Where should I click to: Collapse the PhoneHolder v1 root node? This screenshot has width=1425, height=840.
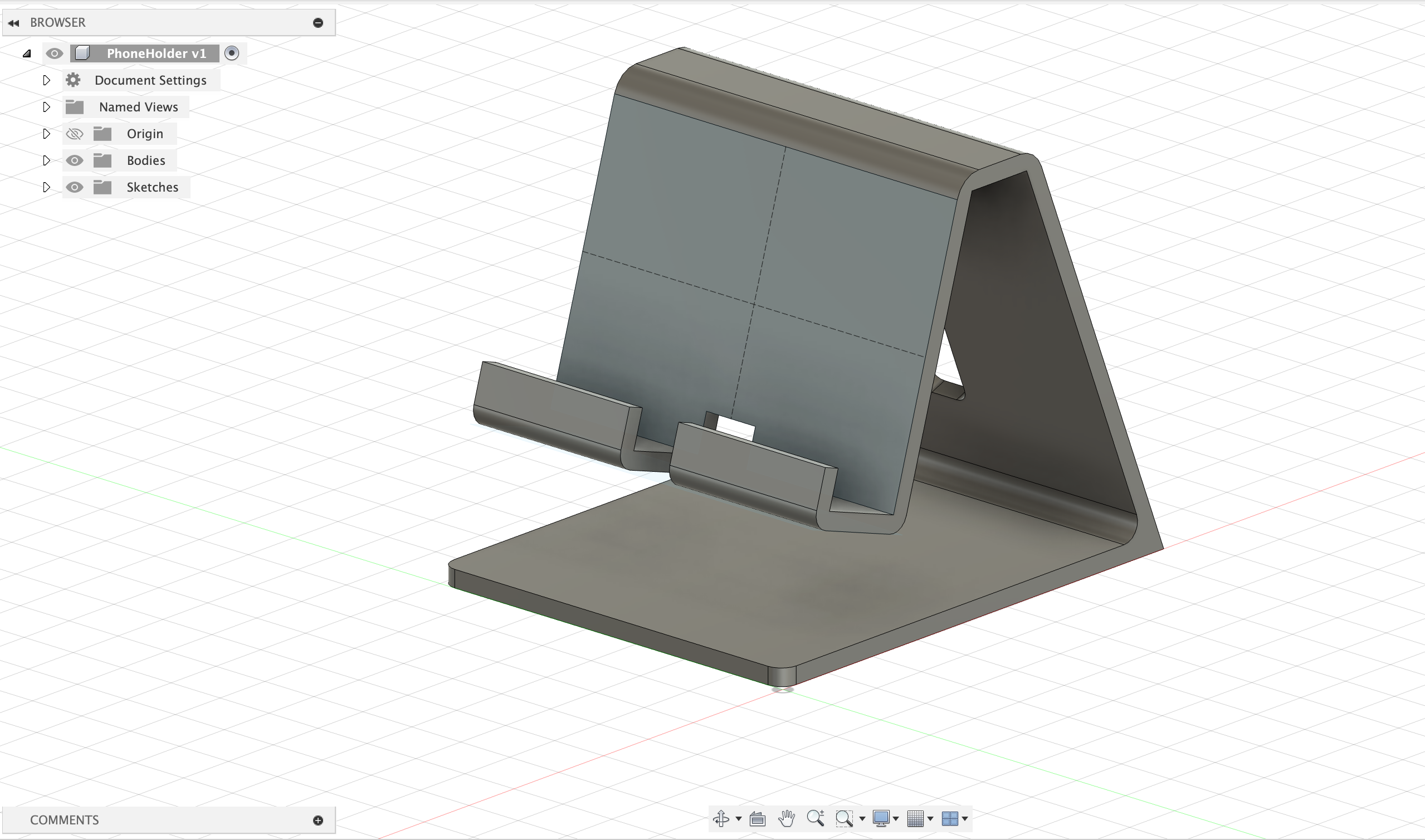pyautogui.click(x=27, y=54)
